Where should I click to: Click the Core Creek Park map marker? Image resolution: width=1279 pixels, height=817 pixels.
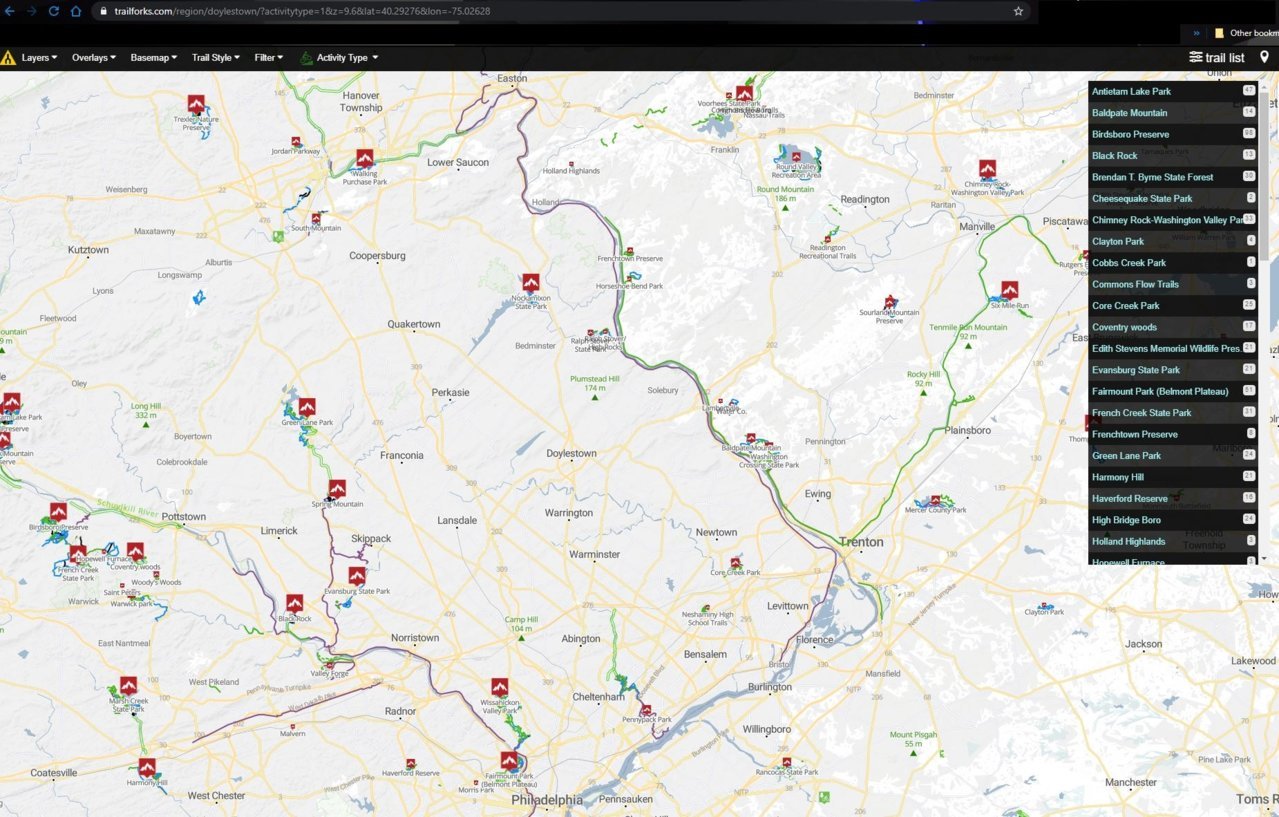pyautogui.click(x=736, y=563)
